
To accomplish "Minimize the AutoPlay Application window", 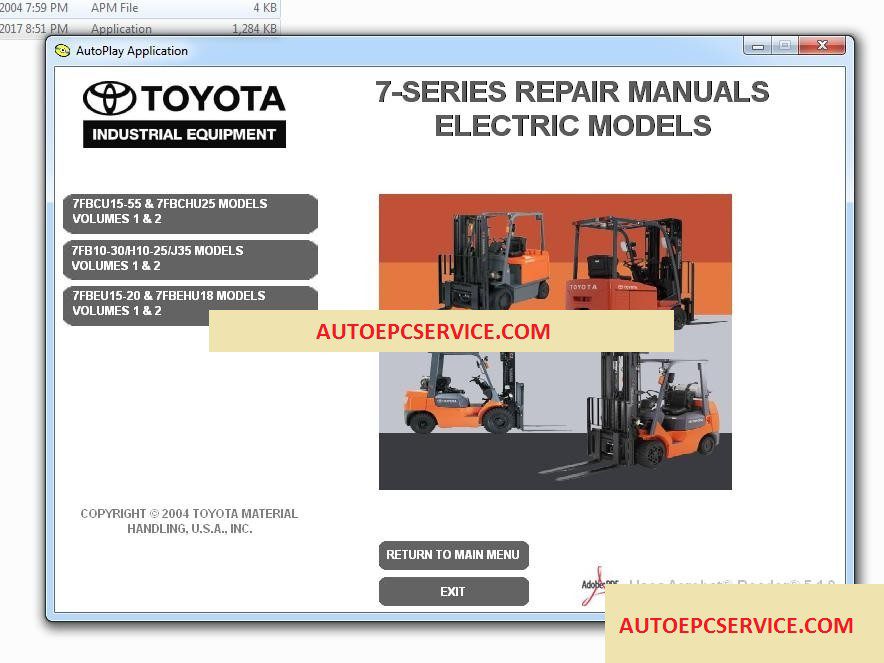I will tap(758, 46).
